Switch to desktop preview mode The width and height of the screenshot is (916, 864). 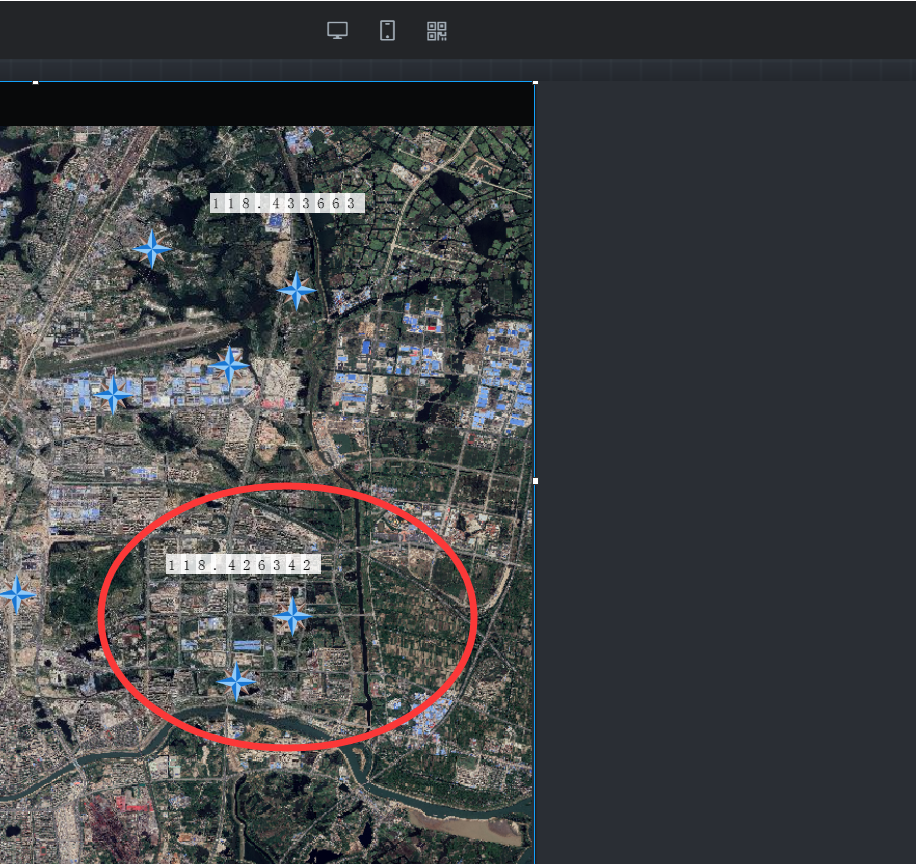pos(337,31)
